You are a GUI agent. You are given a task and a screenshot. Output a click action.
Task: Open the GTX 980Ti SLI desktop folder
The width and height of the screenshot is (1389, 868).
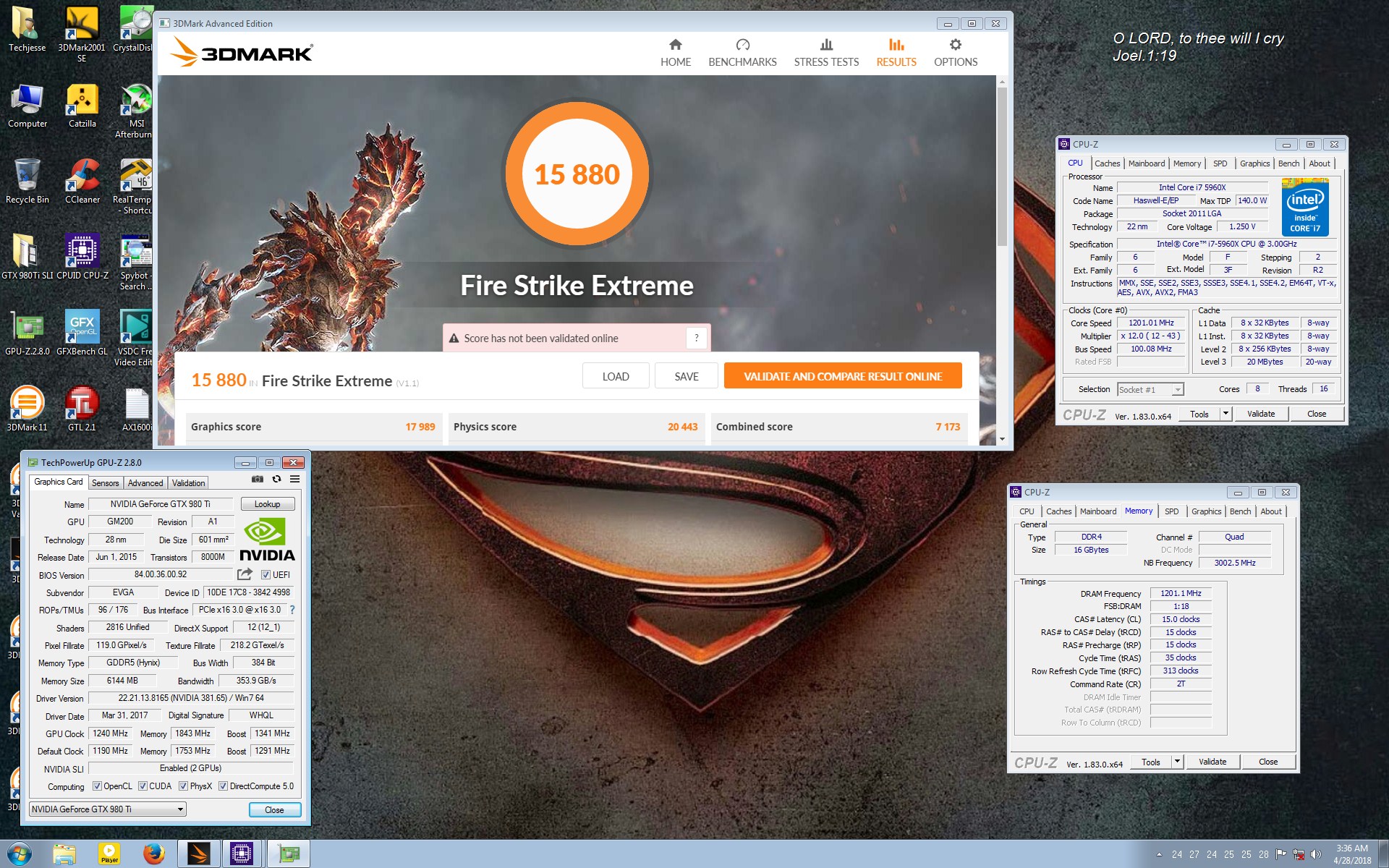pos(27,258)
